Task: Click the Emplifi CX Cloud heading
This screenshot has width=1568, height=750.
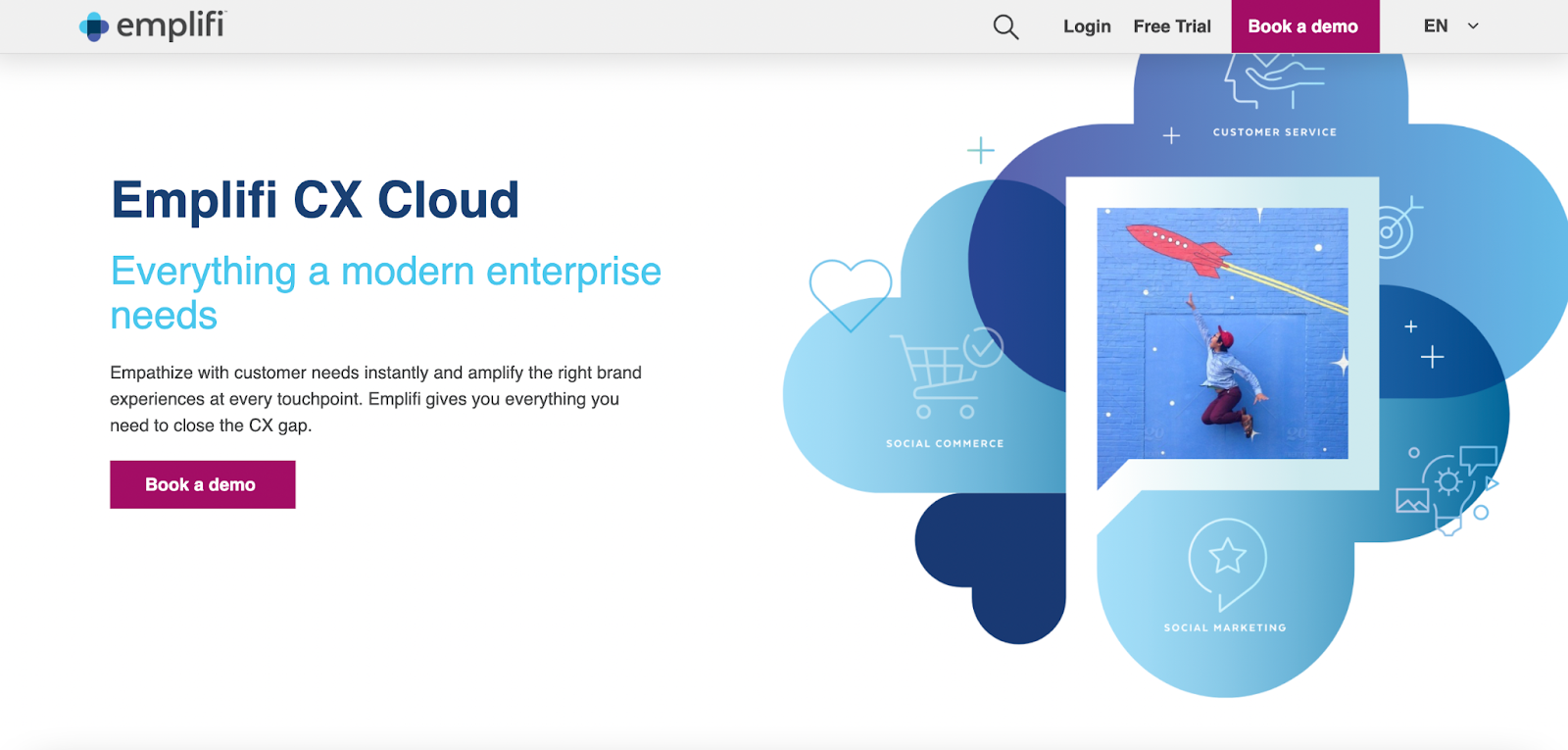Action: coord(315,200)
